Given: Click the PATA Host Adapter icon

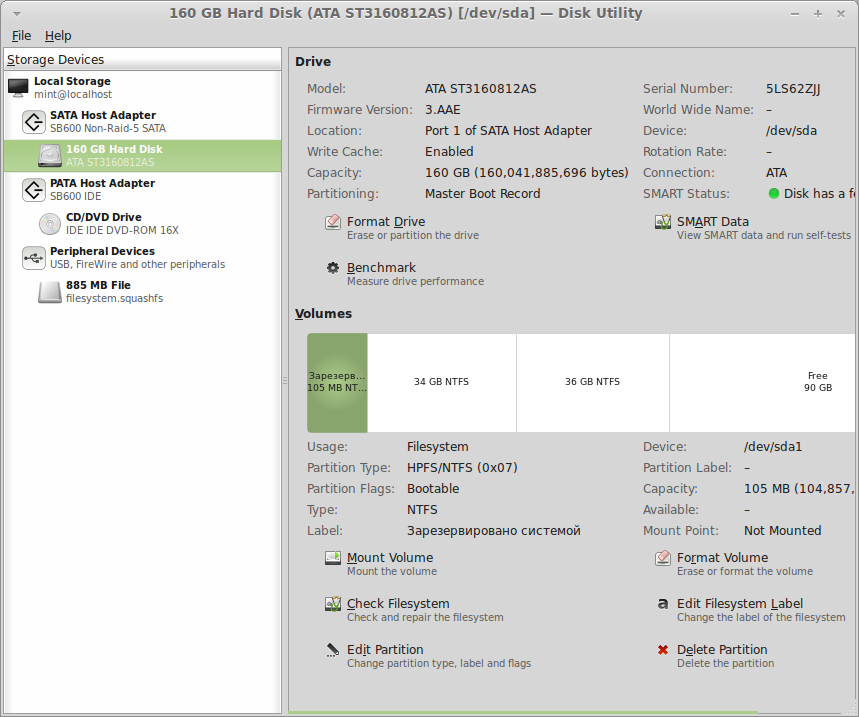Looking at the screenshot, I should 33,190.
